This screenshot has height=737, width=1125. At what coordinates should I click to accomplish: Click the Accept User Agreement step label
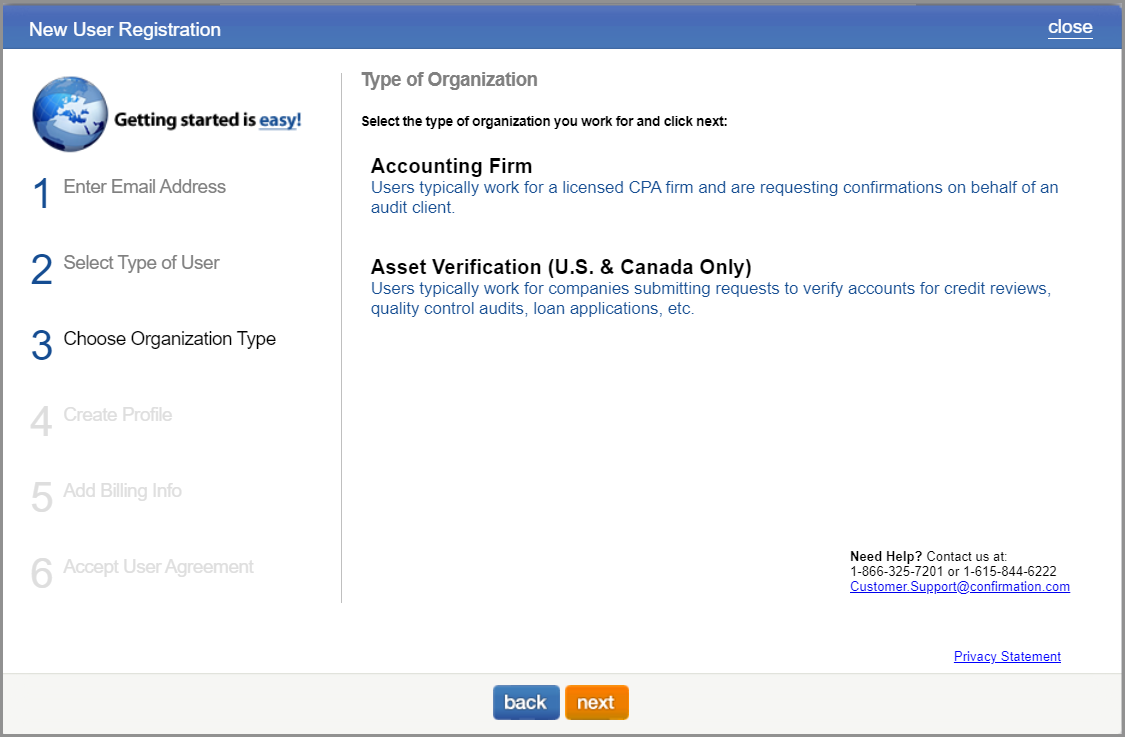tap(158, 567)
